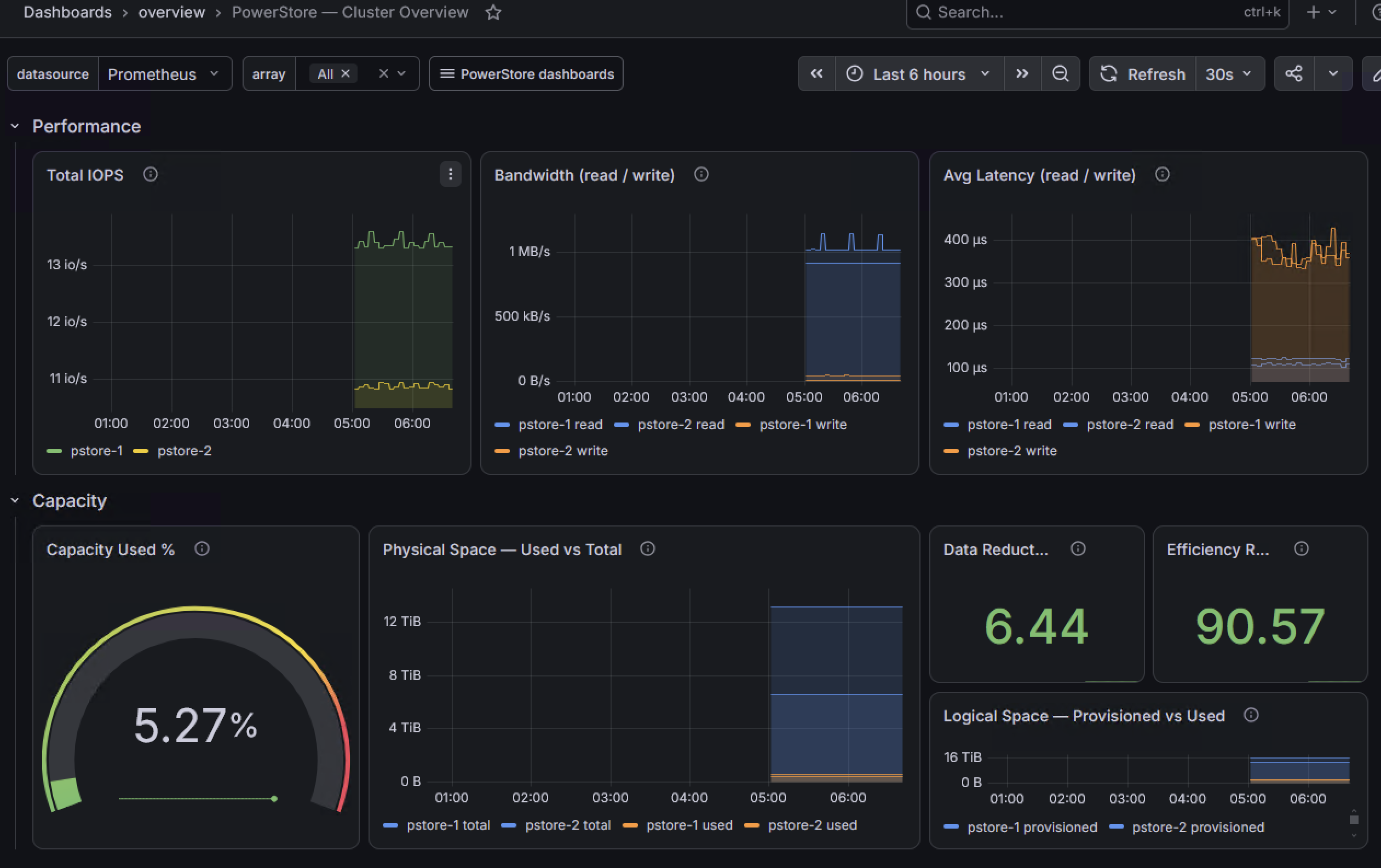Click the Refresh dashboard button

pyautogui.click(x=1142, y=73)
